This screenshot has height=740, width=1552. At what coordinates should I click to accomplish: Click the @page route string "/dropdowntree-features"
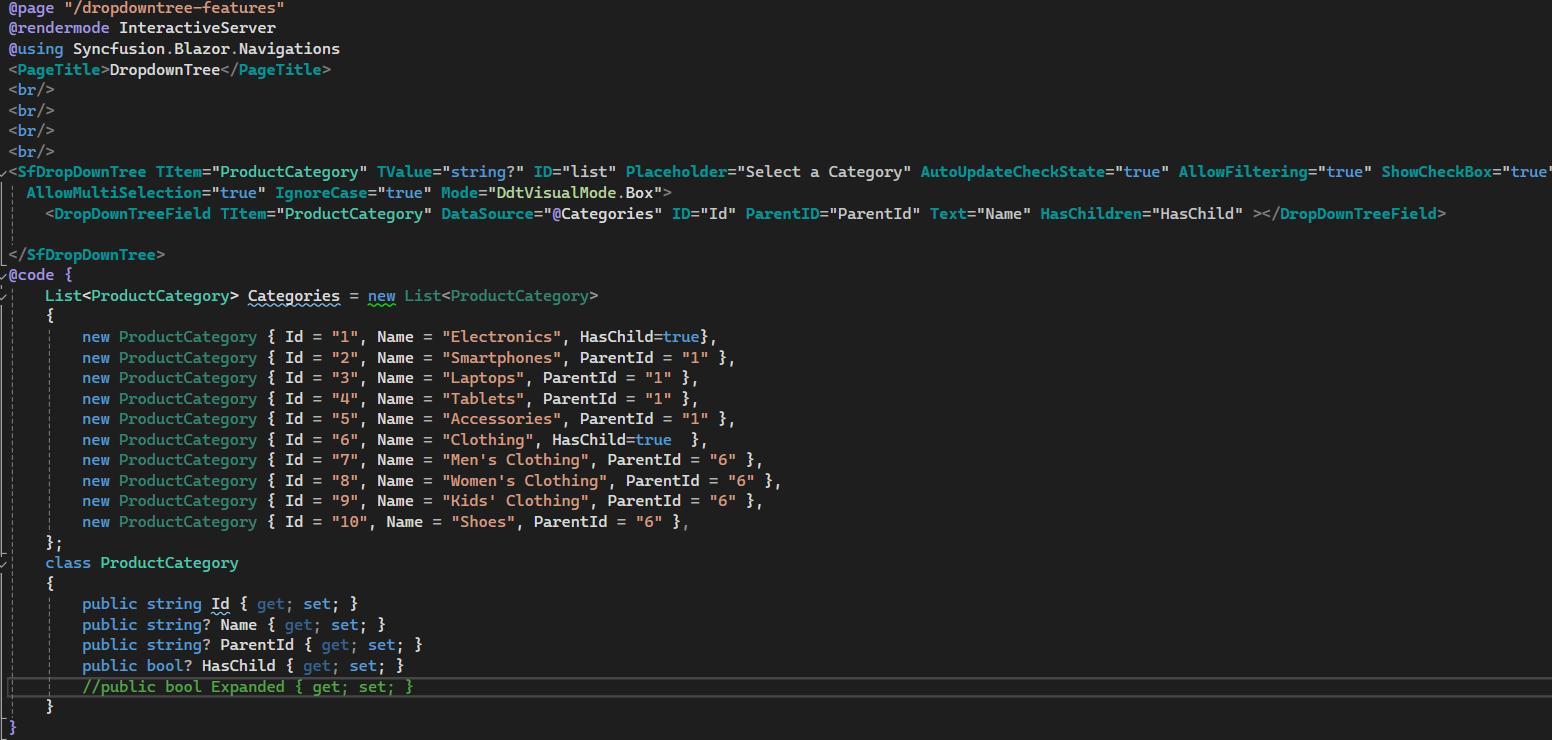click(x=163, y=7)
